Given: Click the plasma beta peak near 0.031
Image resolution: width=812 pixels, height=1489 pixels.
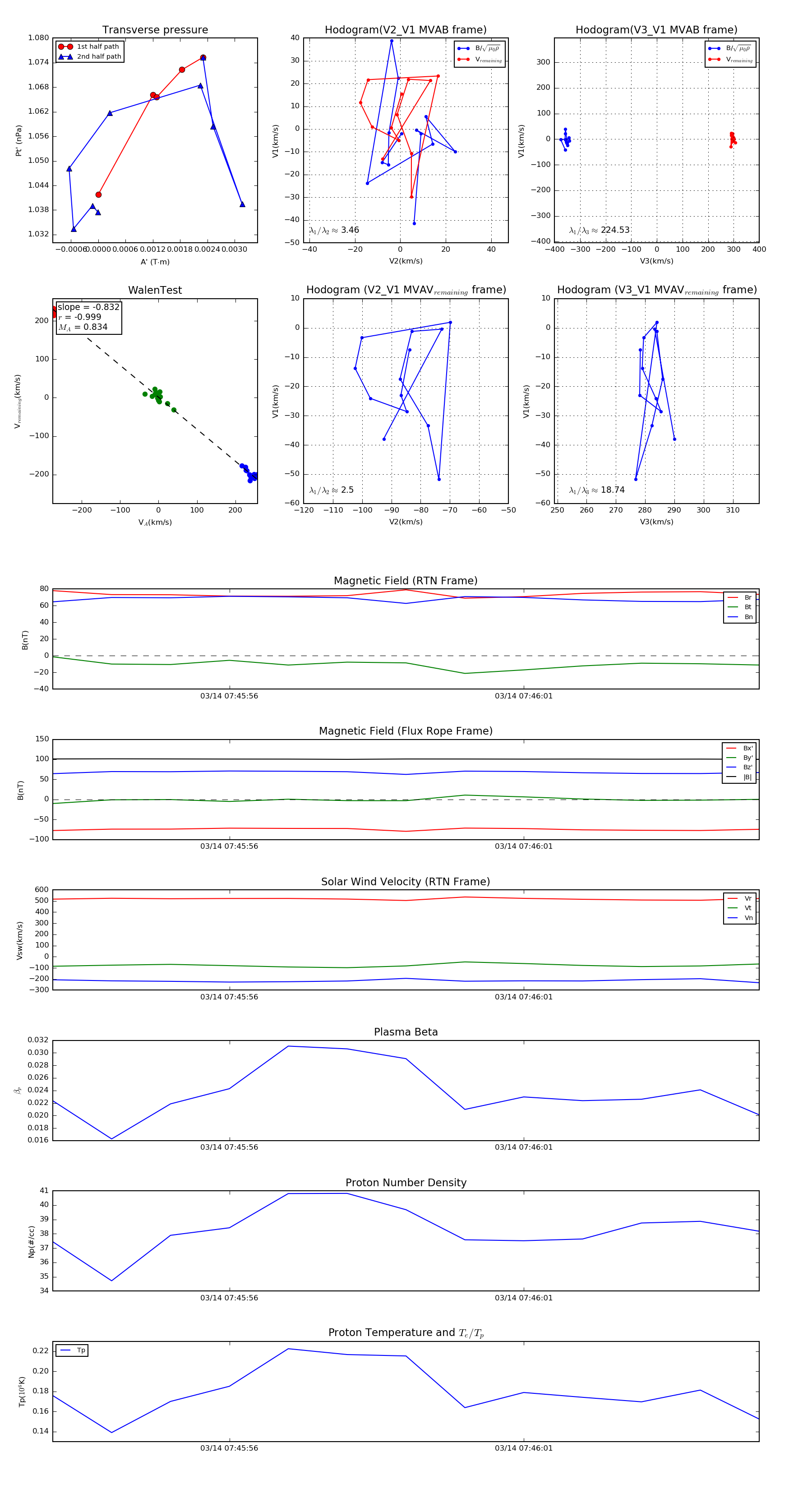Looking at the screenshot, I should [288, 1046].
